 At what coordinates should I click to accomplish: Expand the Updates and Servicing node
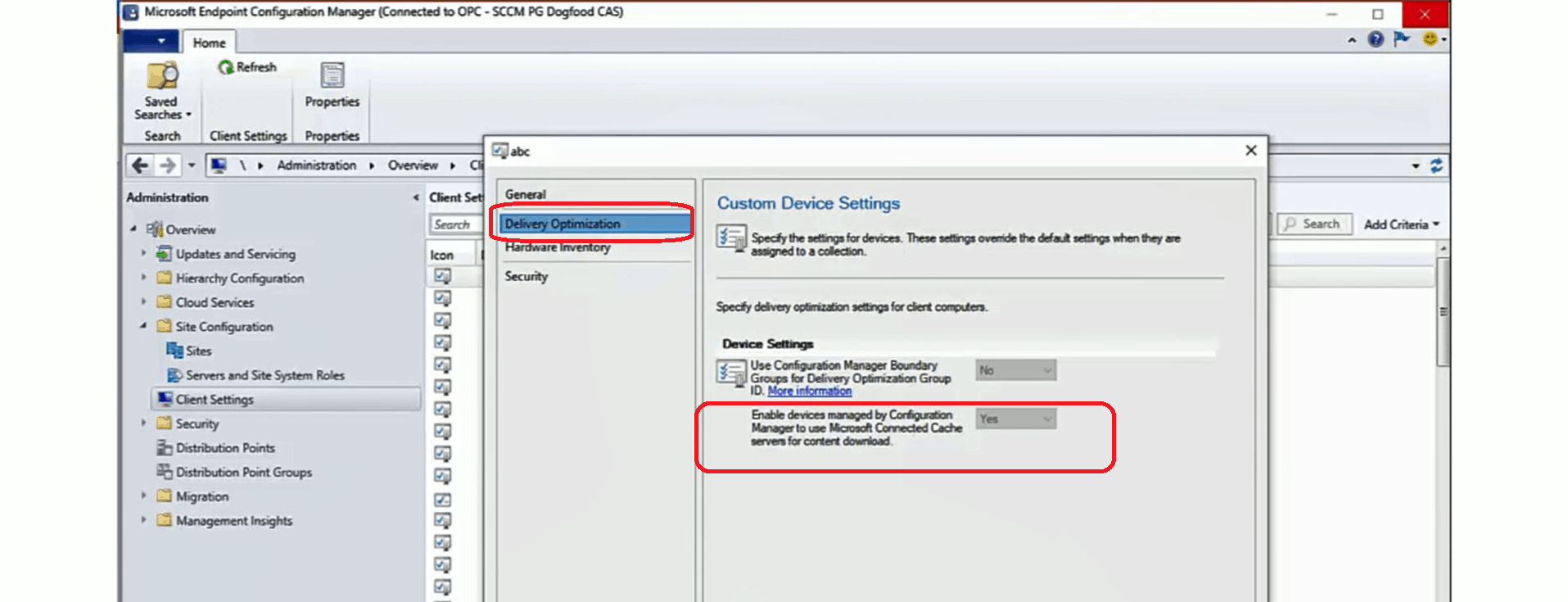pyautogui.click(x=143, y=253)
